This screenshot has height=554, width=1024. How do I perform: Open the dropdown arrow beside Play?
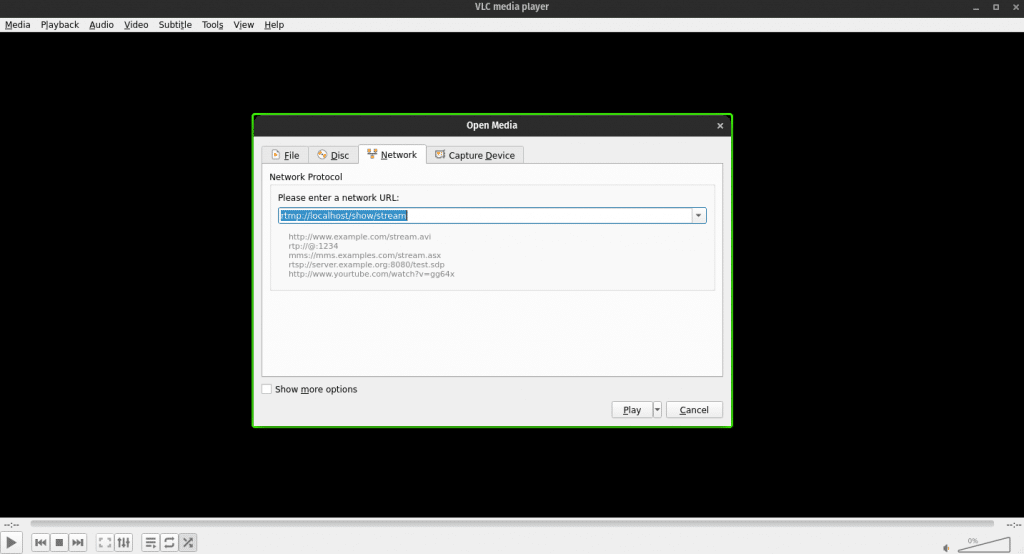pos(657,409)
